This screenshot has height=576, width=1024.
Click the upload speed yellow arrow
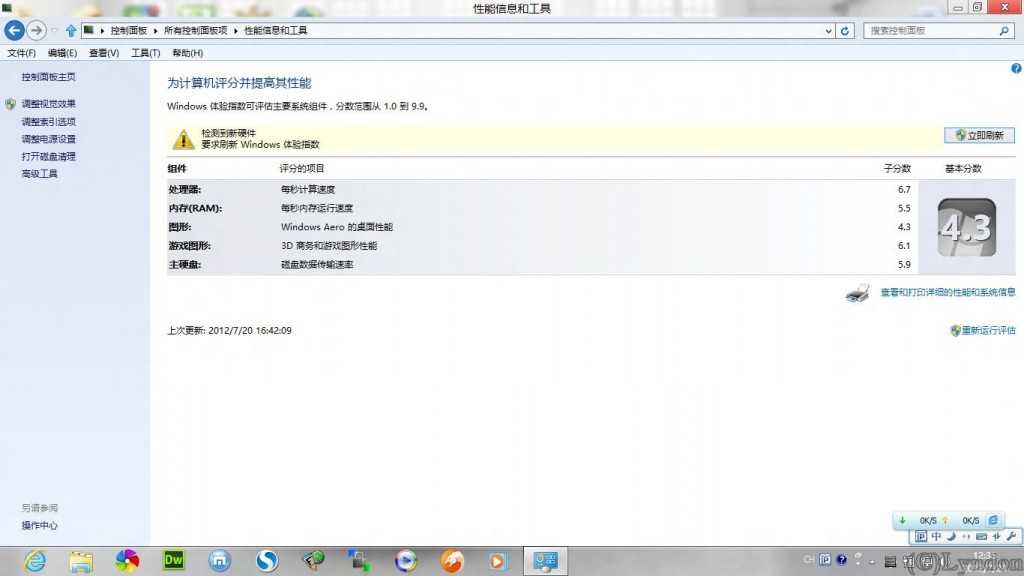tap(945, 520)
